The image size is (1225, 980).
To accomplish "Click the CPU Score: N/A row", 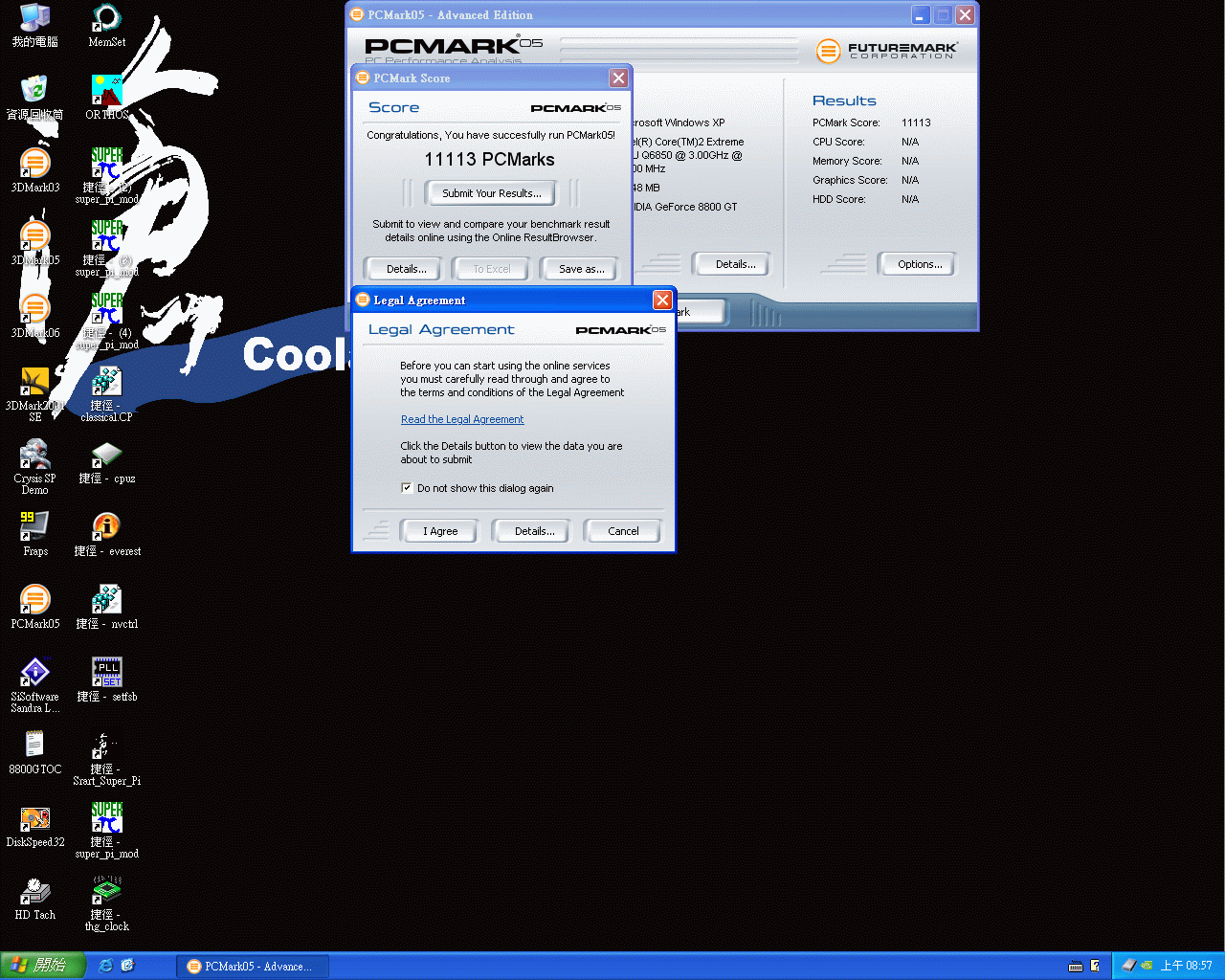I will 866,142.
